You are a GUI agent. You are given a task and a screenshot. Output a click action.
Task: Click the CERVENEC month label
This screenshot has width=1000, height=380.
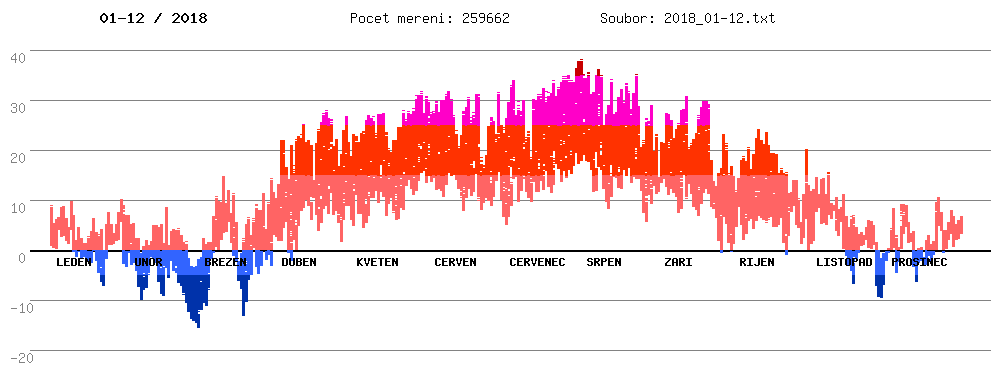[537, 262]
